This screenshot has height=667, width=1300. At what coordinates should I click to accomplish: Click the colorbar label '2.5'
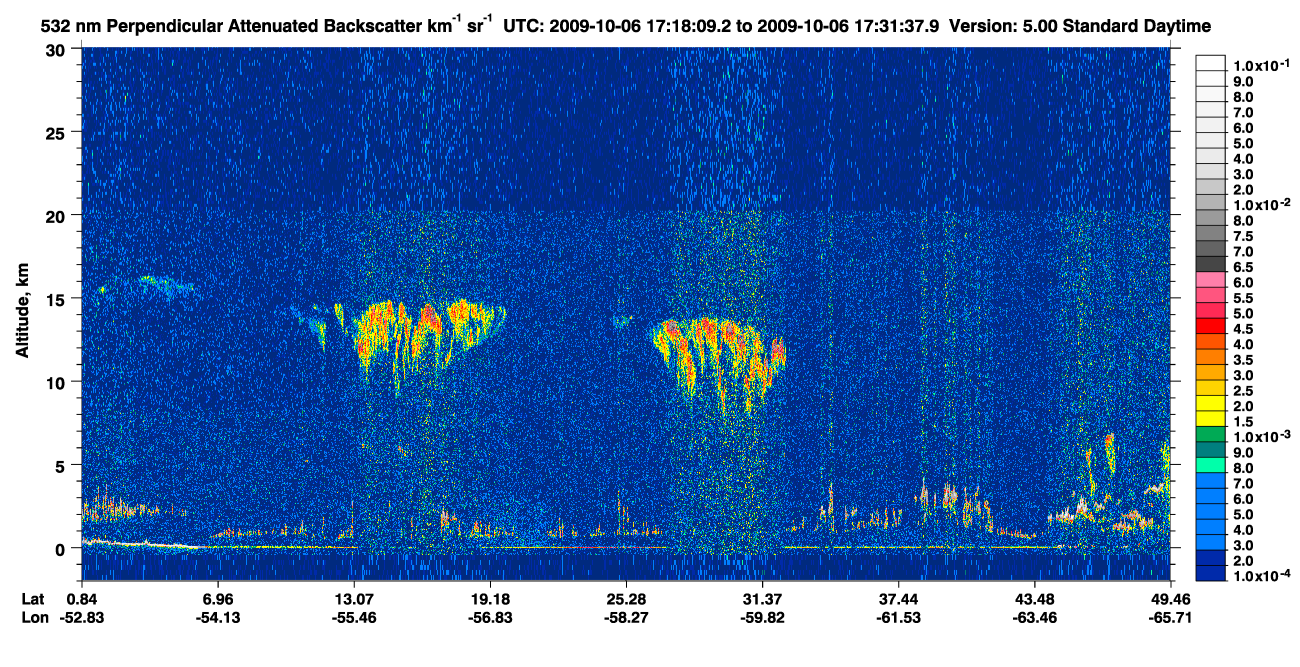1243,391
